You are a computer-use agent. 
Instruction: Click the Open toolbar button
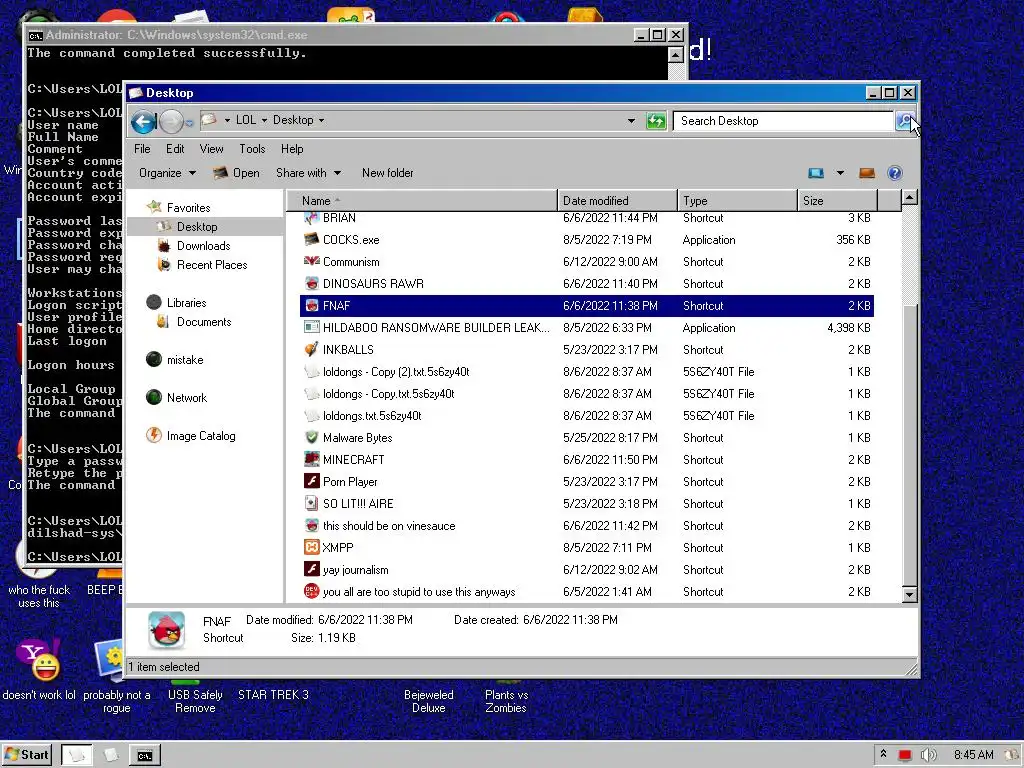[236, 173]
